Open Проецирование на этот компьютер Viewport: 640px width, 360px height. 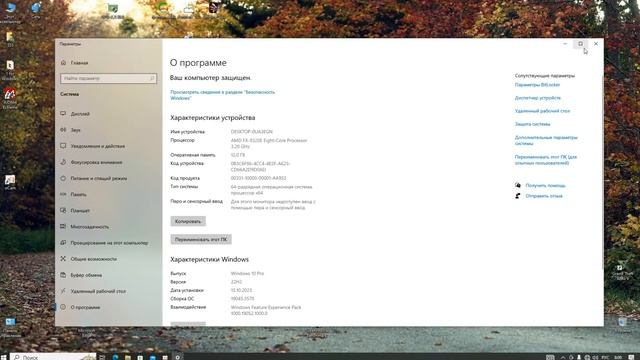[109, 243]
